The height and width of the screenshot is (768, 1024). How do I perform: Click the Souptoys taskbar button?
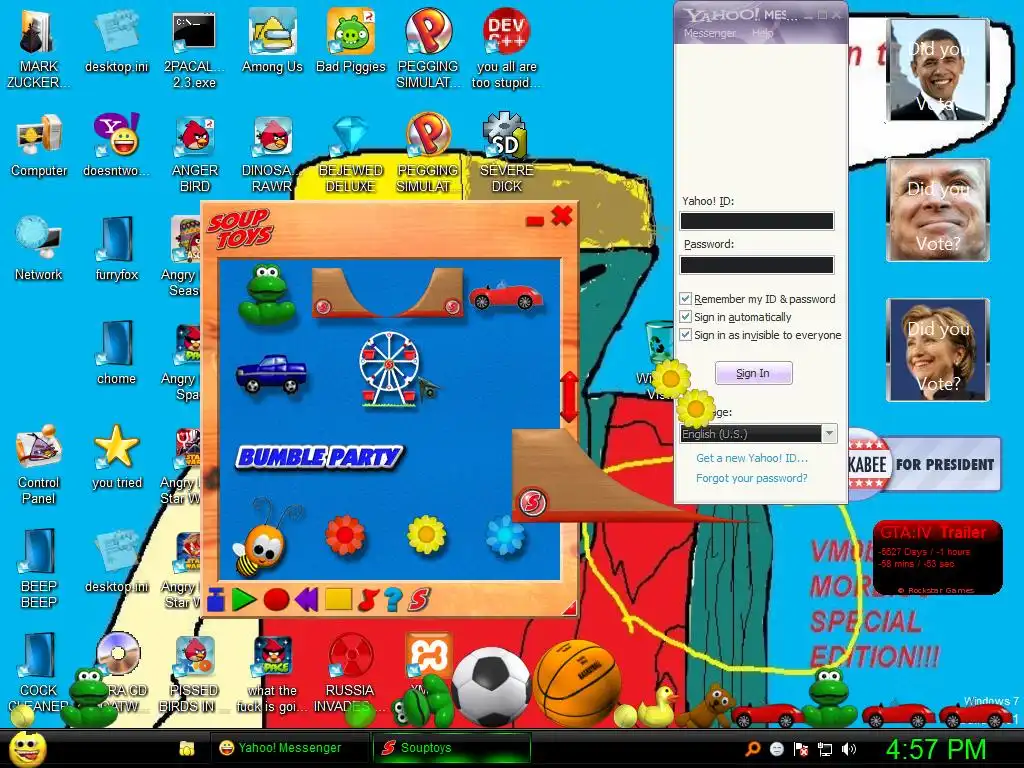click(x=451, y=748)
